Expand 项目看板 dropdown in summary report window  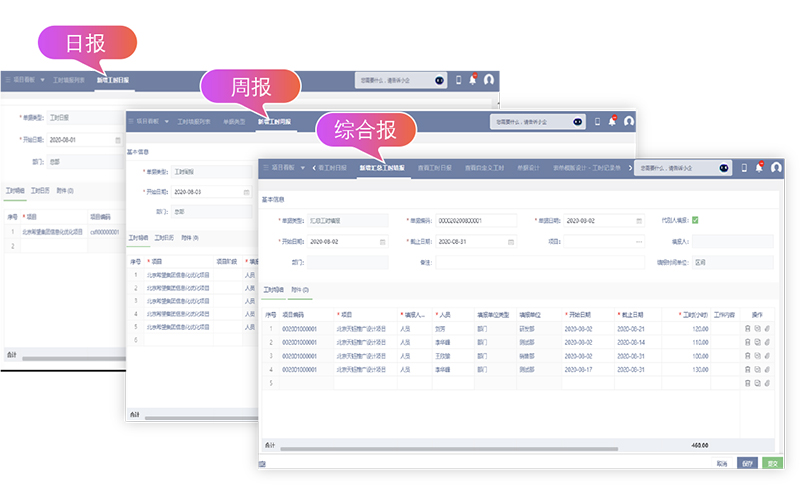[303, 168]
